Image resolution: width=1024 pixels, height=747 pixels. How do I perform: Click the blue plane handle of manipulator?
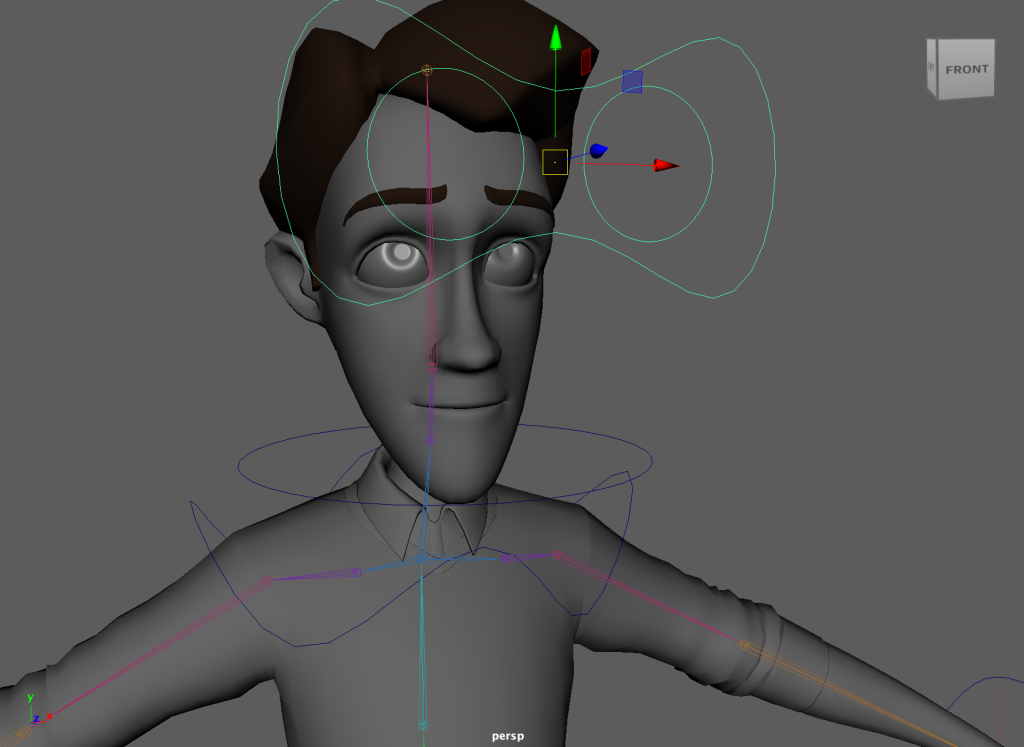click(632, 81)
